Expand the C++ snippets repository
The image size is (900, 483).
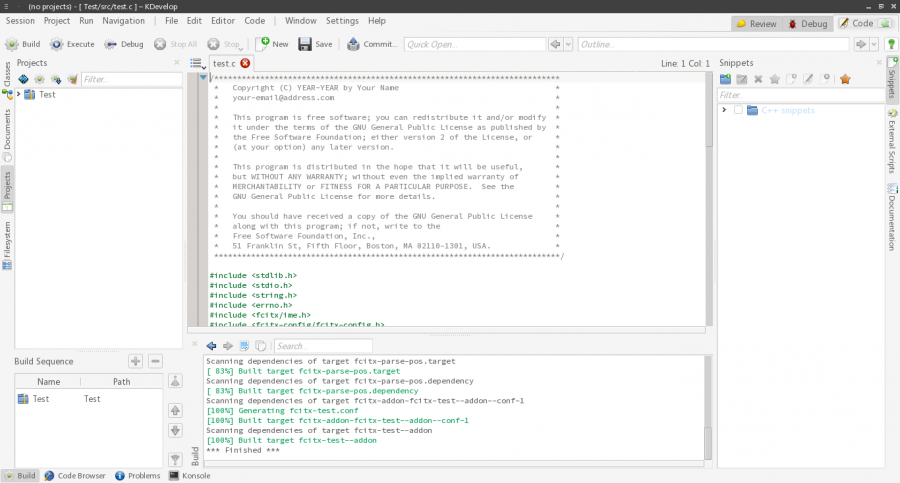724,110
